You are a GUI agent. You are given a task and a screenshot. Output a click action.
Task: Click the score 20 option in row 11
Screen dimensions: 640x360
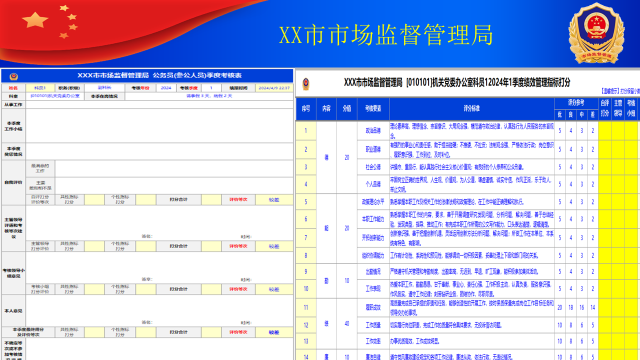(x=560, y=307)
